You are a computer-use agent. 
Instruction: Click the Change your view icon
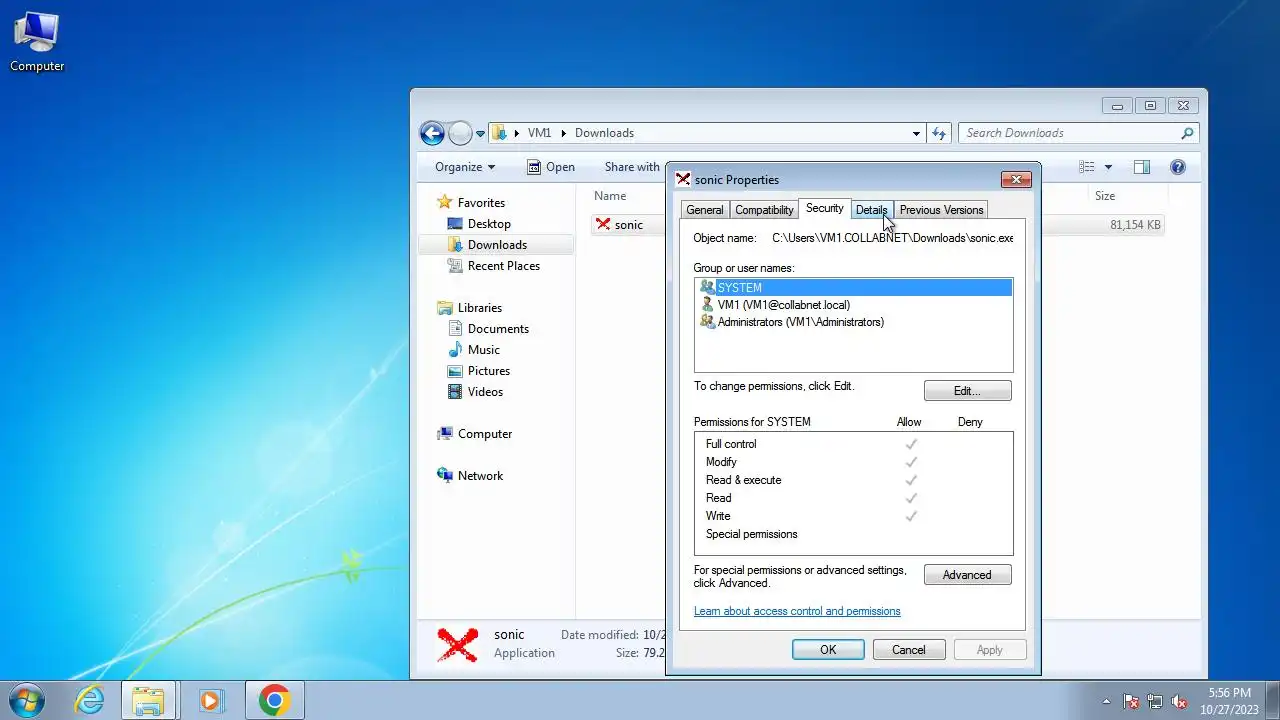pos(1087,167)
